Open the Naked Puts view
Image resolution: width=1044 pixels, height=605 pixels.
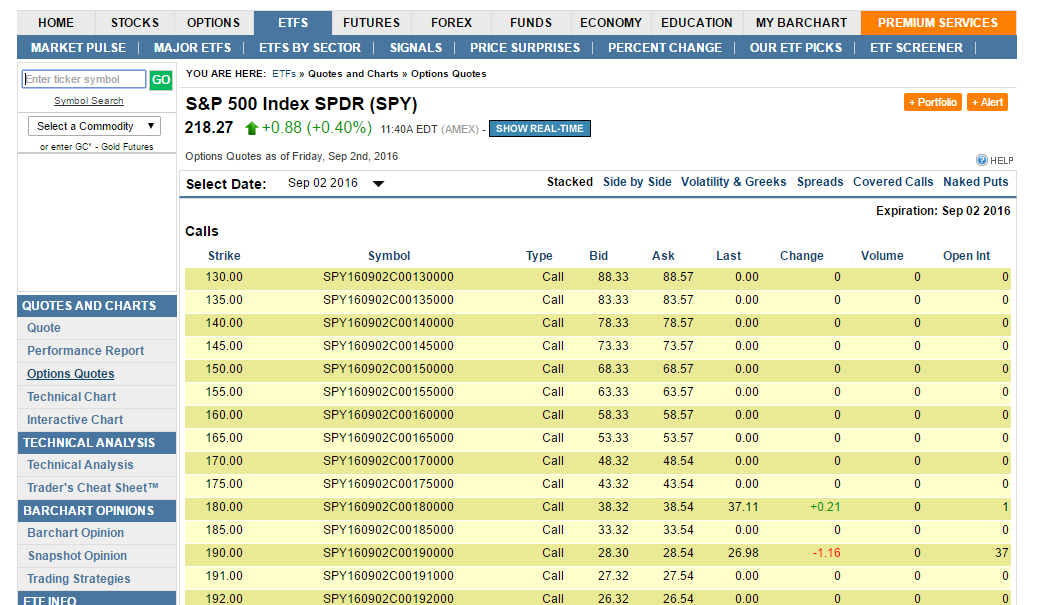point(973,182)
